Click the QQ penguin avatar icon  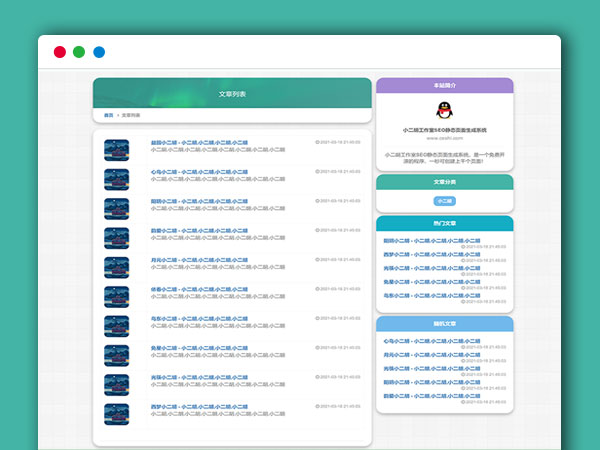click(444, 111)
